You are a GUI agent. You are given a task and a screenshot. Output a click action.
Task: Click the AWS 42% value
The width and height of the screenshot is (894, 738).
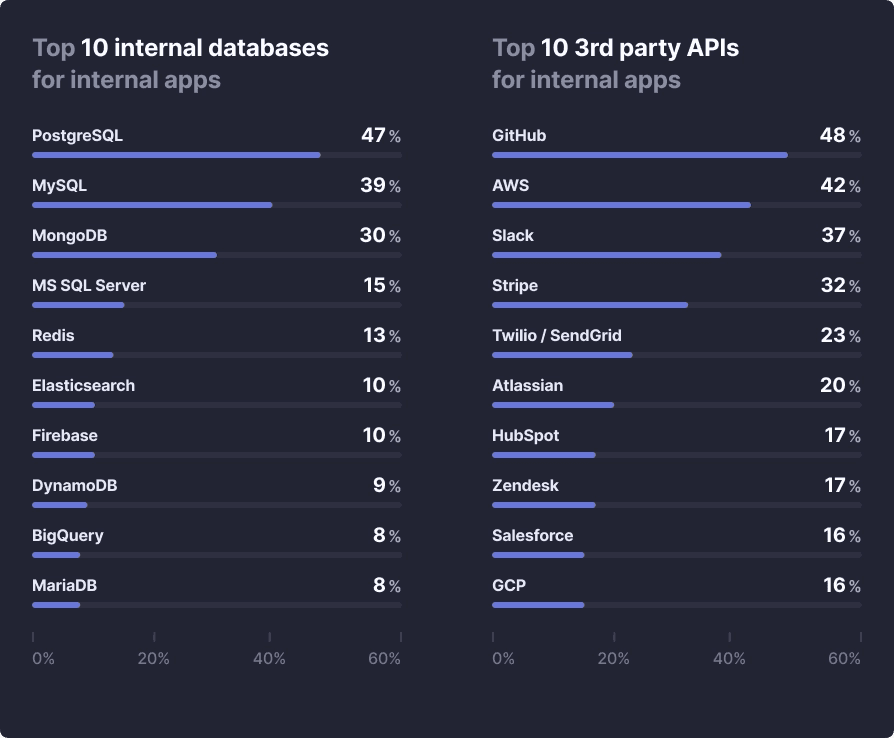[x=840, y=186]
